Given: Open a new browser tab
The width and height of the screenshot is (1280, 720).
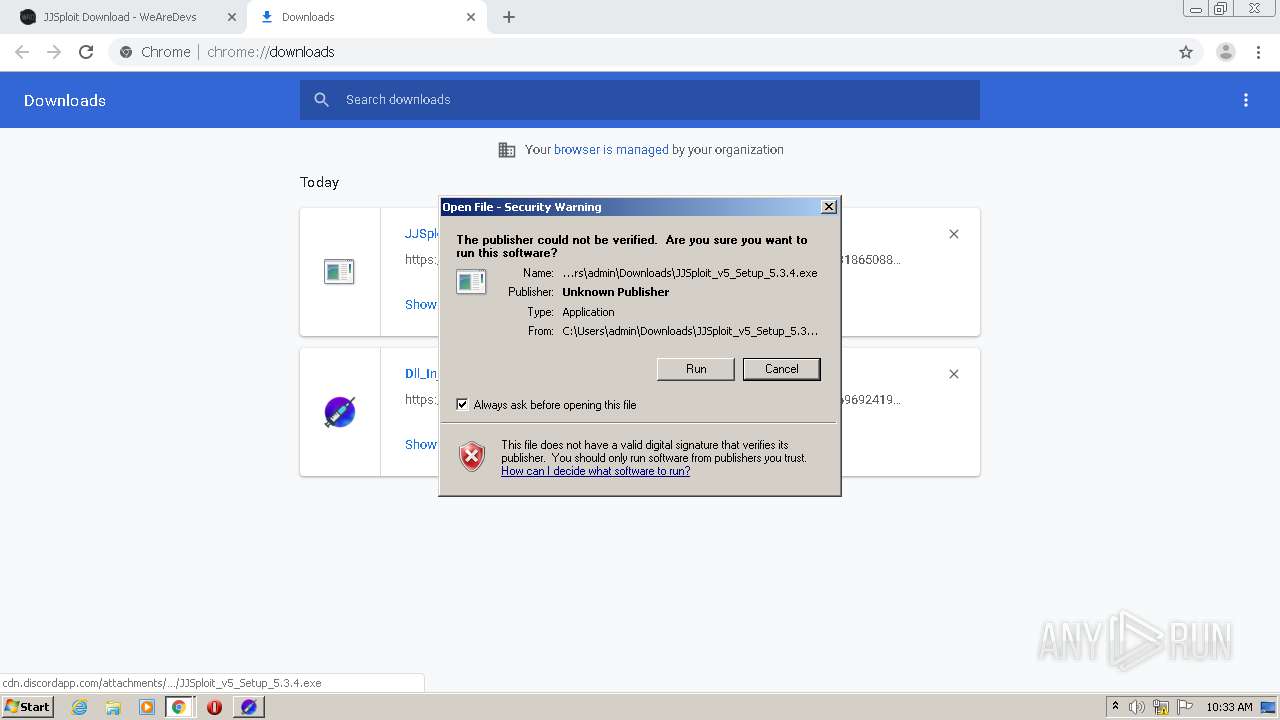Looking at the screenshot, I should (509, 17).
